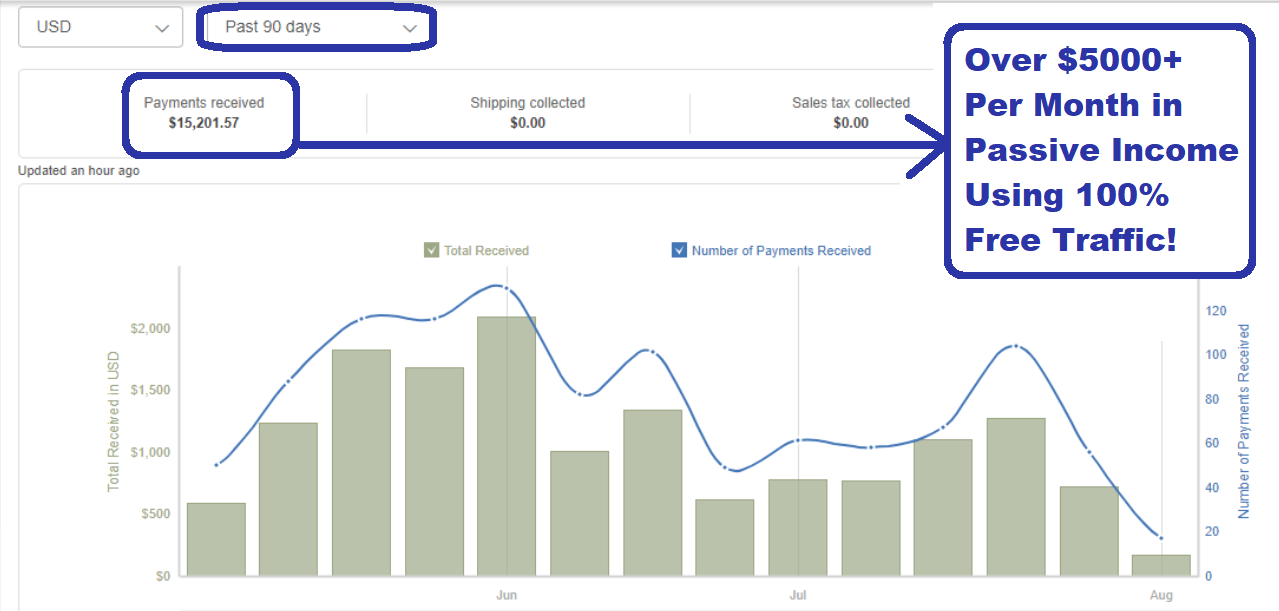
Task: Uncheck the Number of Payments Received checkbox
Action: [x=679, y=250]
